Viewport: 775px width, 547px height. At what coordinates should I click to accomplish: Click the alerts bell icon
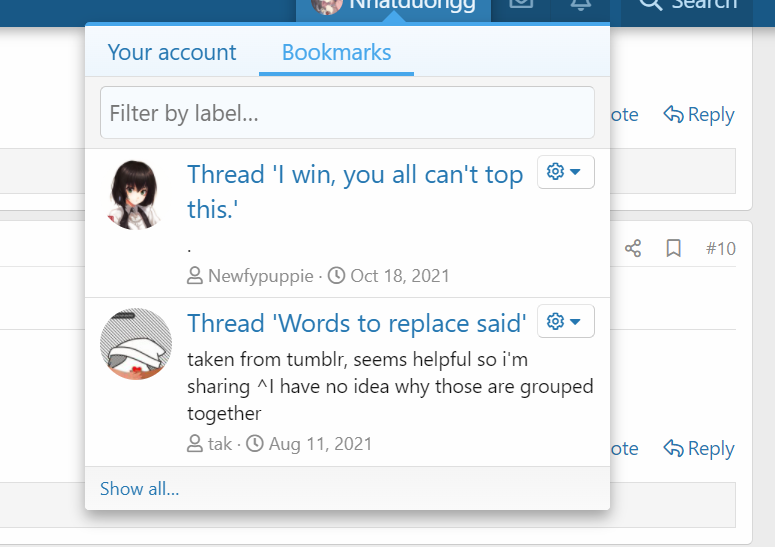[580, 5]
